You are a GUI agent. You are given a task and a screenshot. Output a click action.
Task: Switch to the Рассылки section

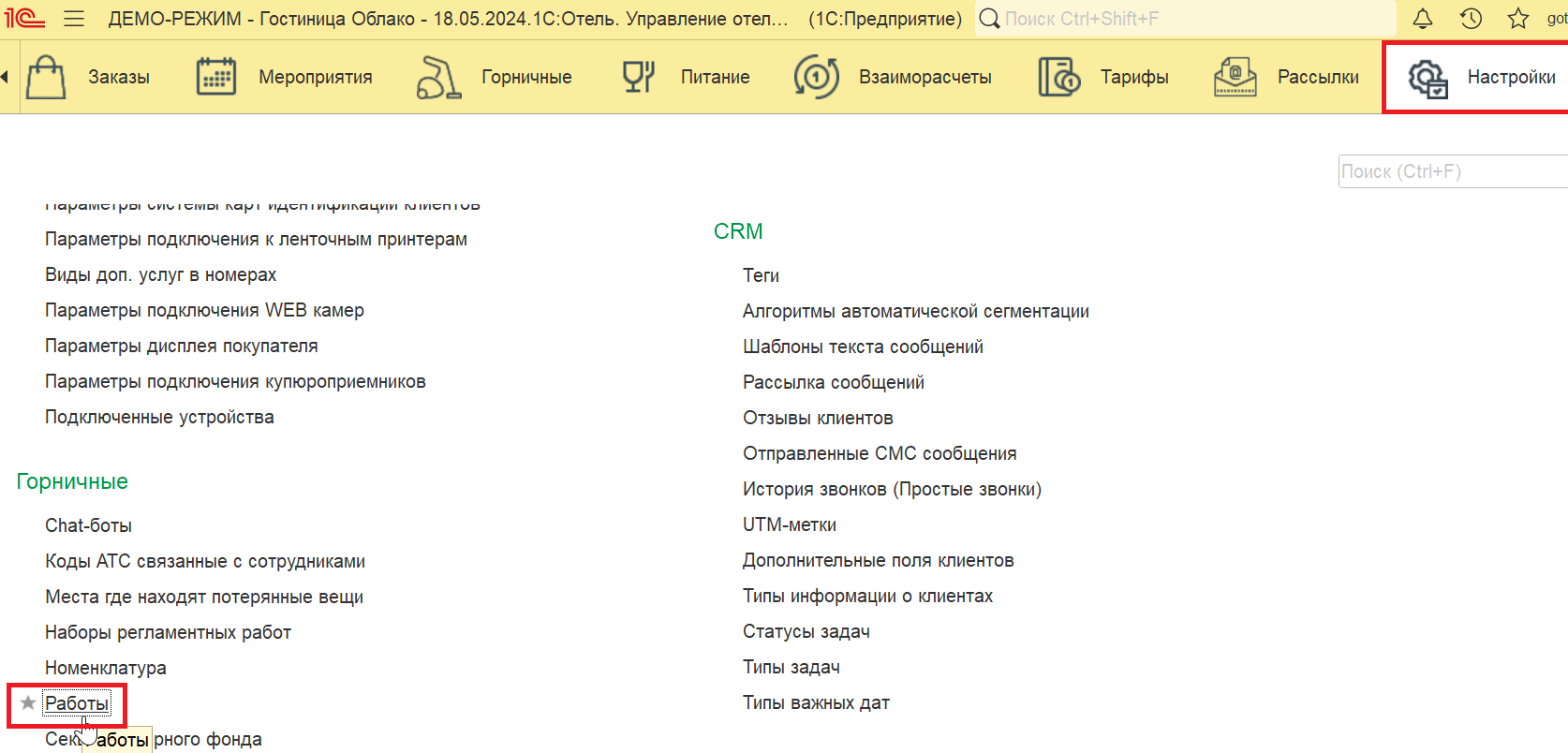pos(1318,78)
